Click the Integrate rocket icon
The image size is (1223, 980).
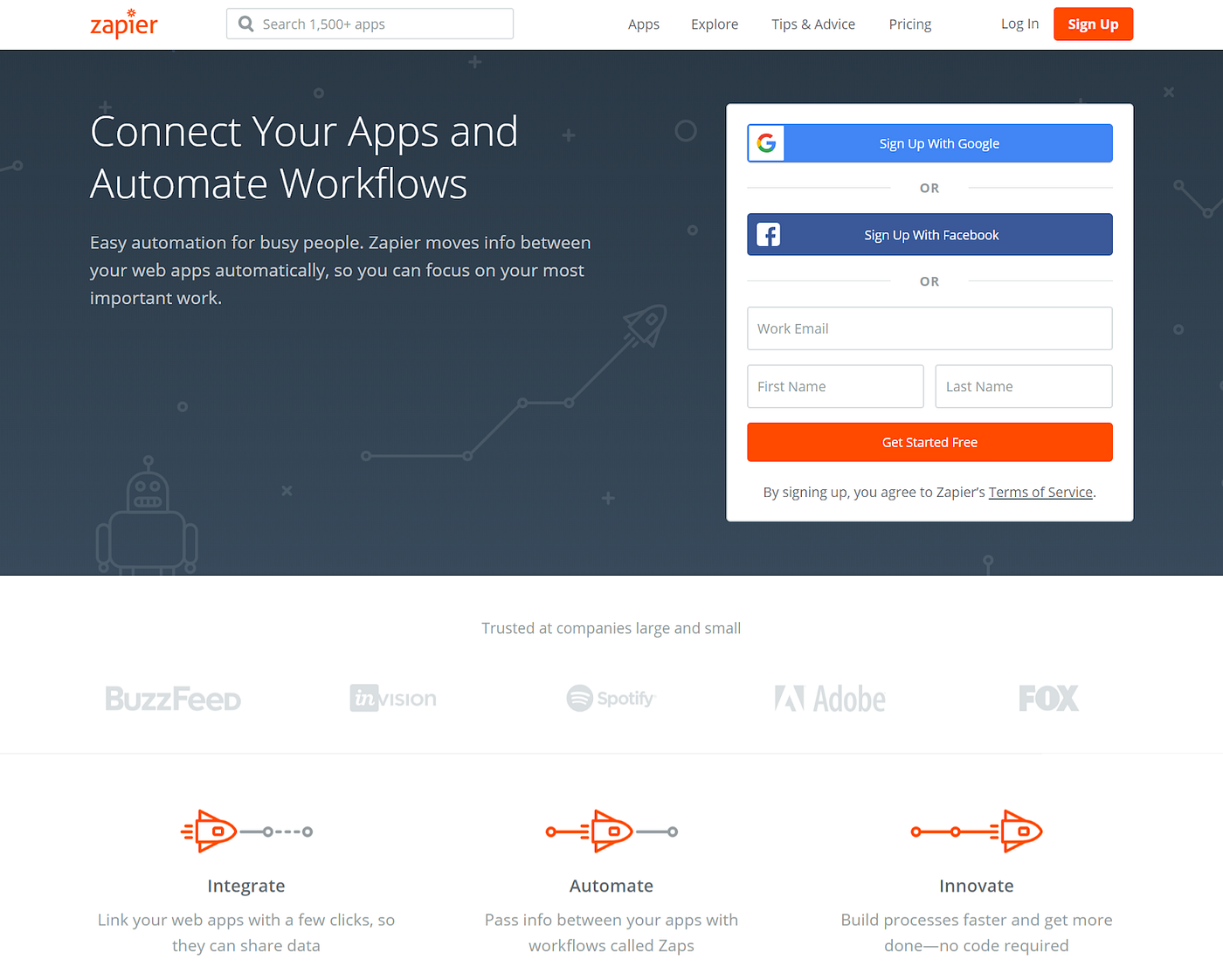click(x=246, y=832)
